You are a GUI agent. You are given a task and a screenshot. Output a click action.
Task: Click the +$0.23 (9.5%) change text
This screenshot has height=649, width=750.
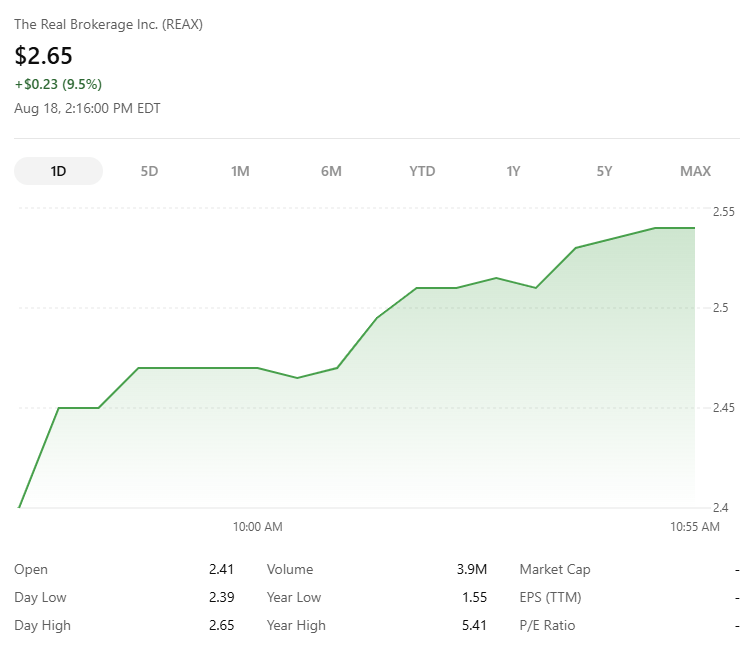tap(58, 84)
